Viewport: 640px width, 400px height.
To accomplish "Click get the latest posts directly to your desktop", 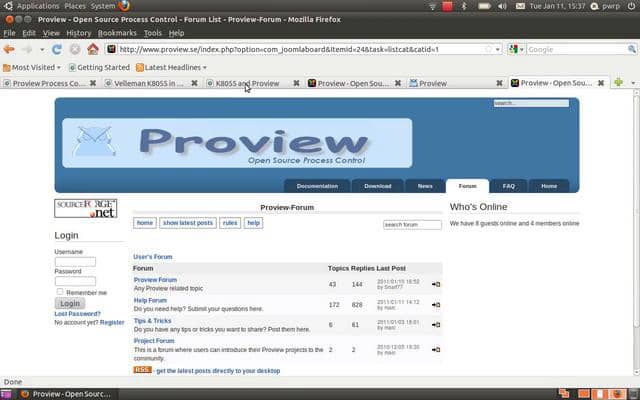I will coord(218,371).
